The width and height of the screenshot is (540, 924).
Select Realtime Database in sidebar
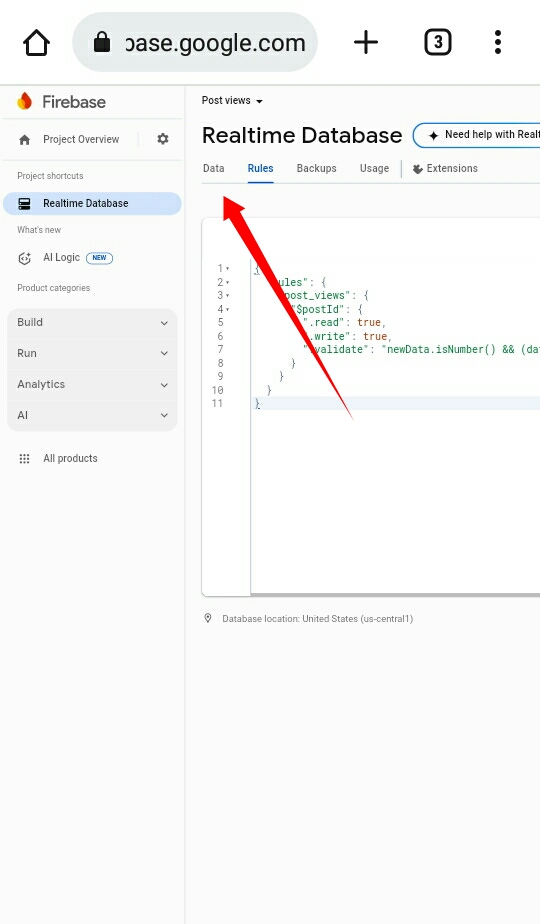click(92, 203)
